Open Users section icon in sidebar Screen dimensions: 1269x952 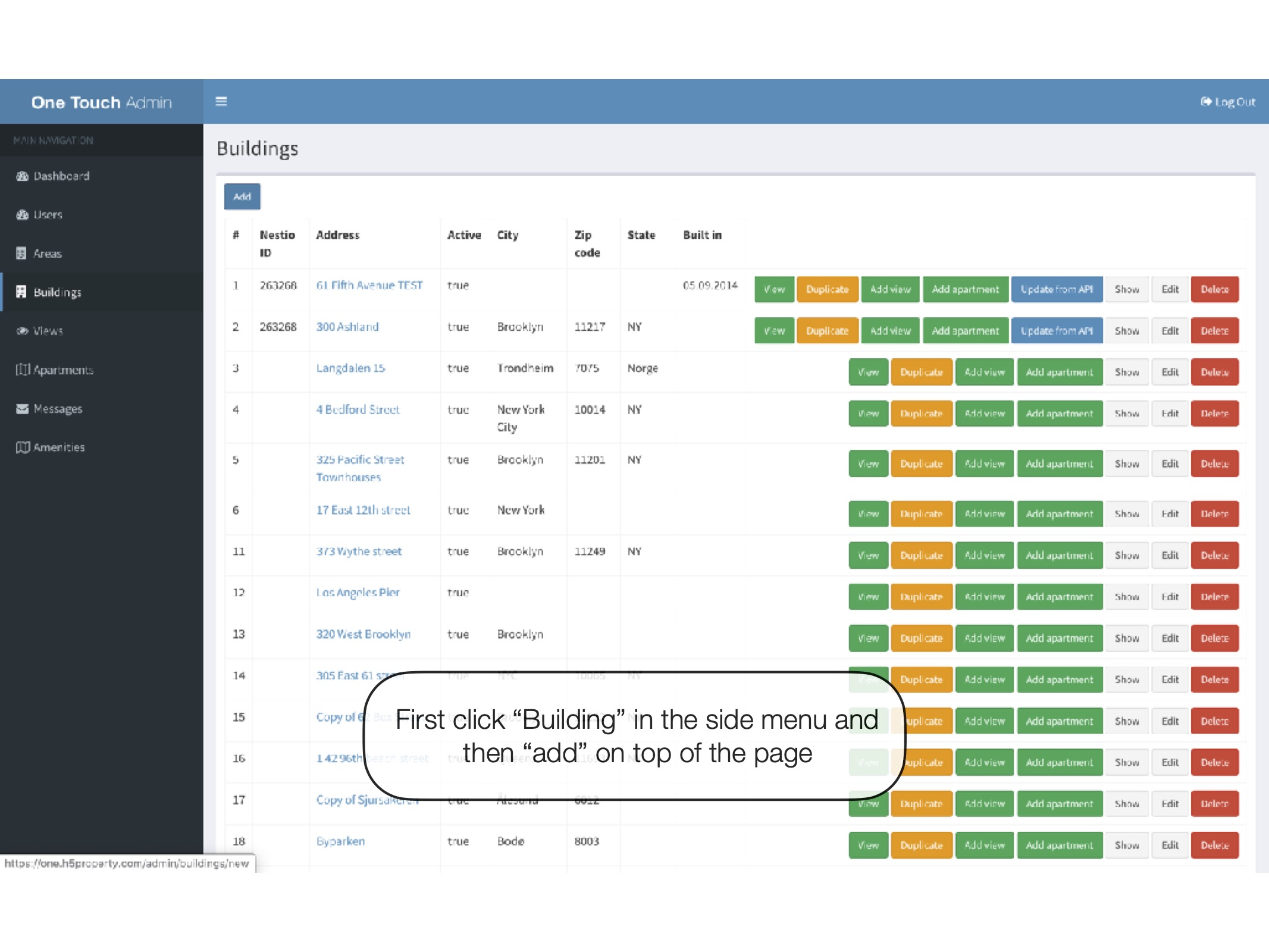22,215
